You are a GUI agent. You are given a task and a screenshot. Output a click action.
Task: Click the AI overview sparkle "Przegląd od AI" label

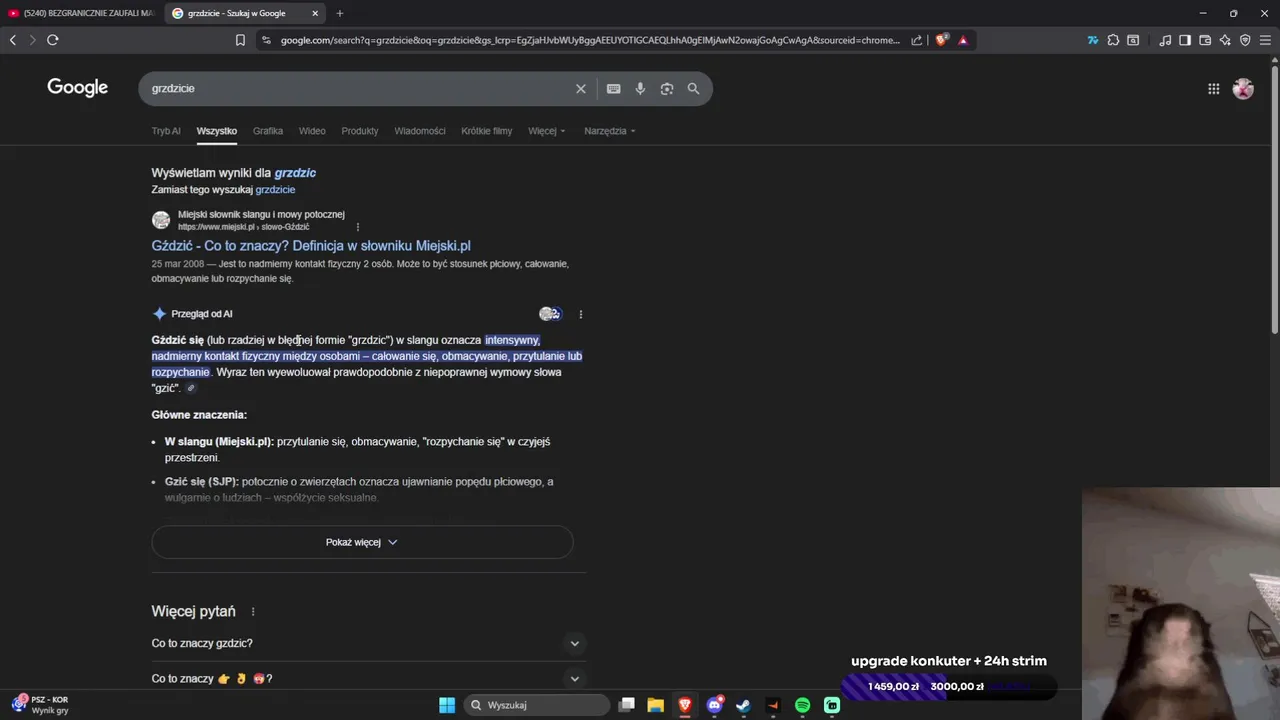(193, 314)
